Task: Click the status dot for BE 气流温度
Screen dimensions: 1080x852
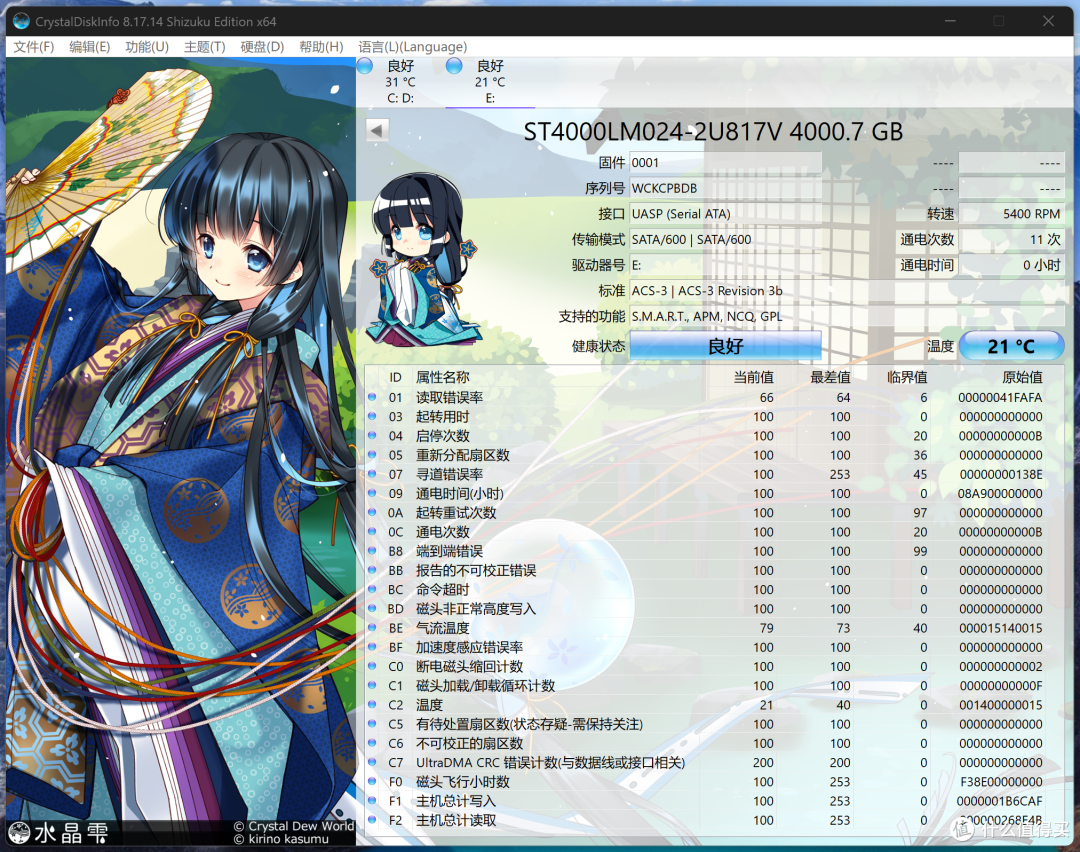Action: click(372, 627)
